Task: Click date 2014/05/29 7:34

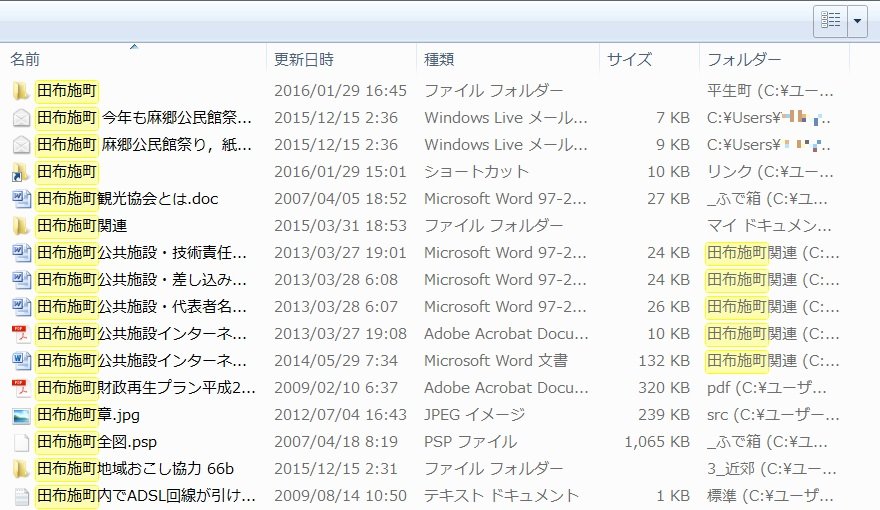Action: tap(336, 360)
